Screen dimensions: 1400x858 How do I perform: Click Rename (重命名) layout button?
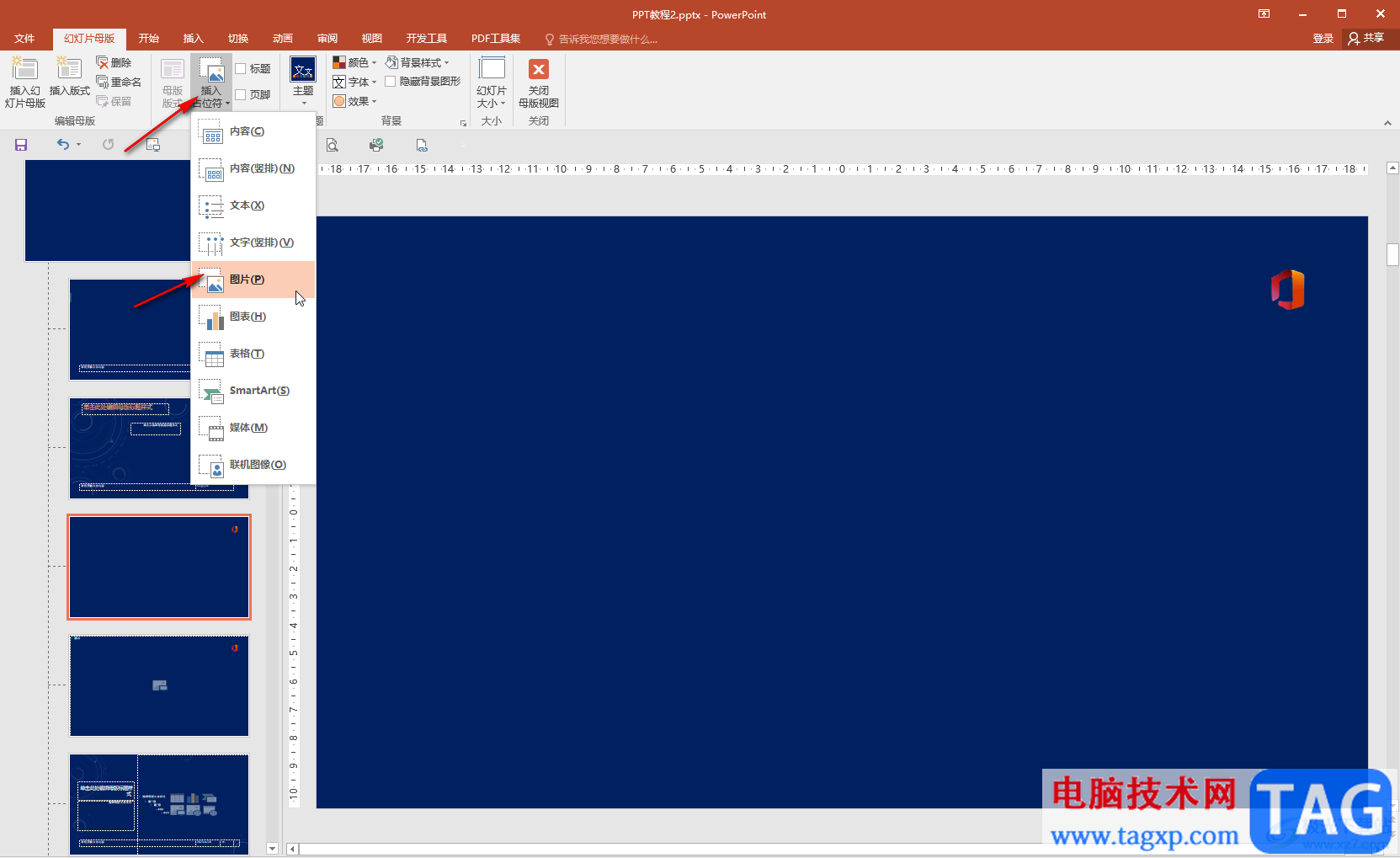pos(119,82)
